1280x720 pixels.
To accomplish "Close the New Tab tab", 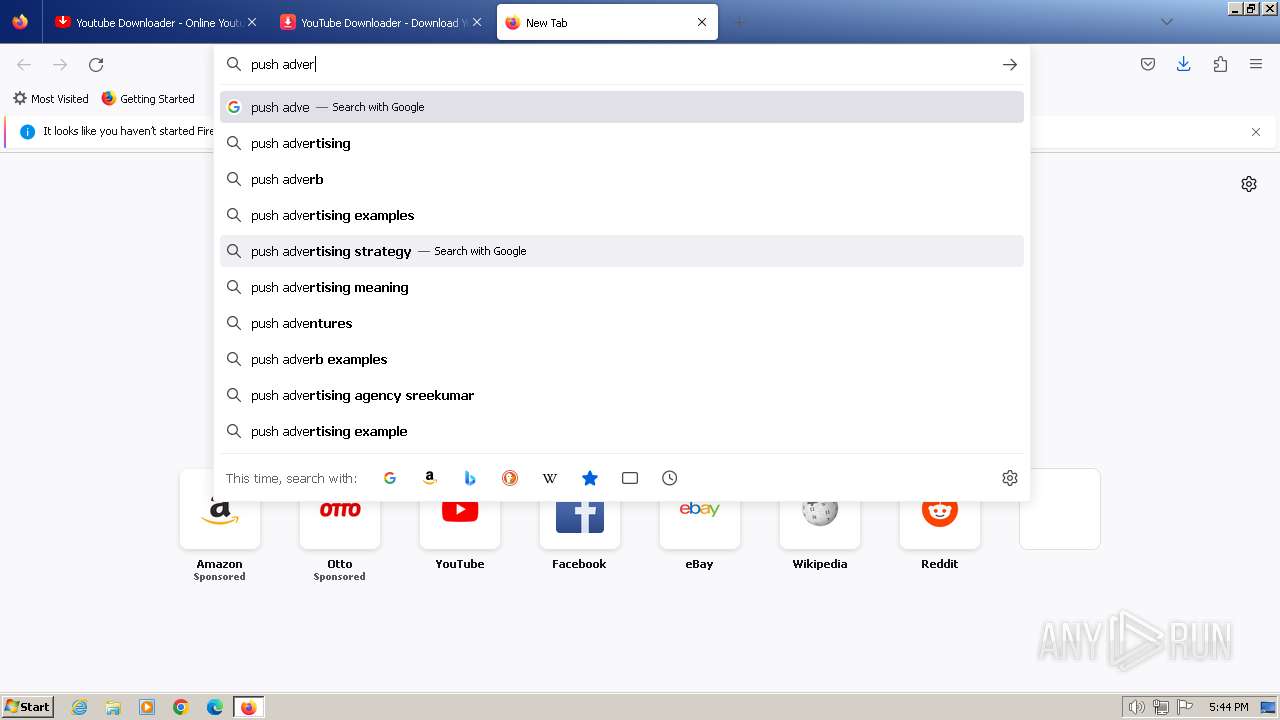I will pos(702,22).
